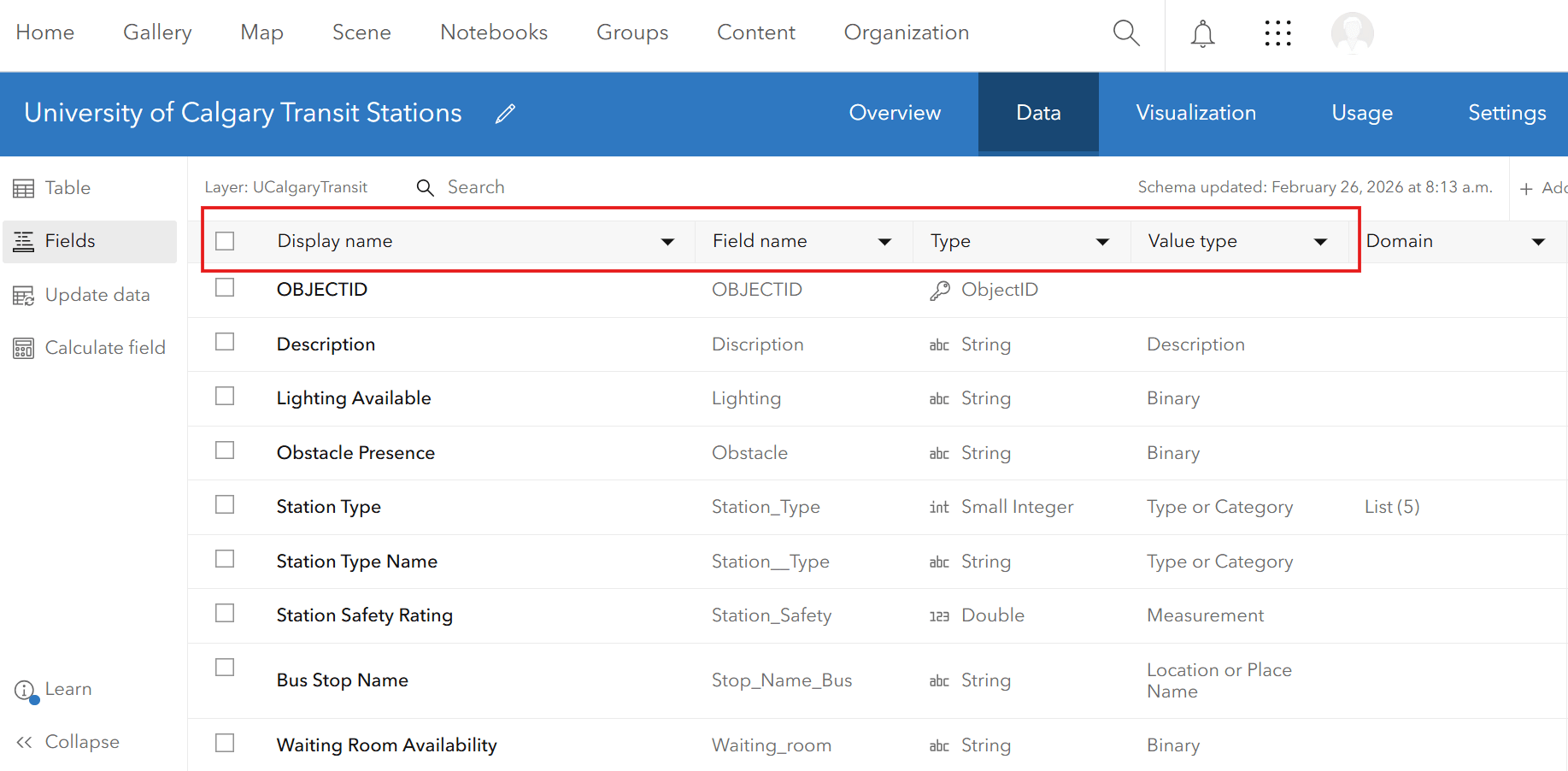Image resolution: width=1568 pixels, height=771 pixels.
Task: Open the Value type column dropdown arrow
Action: (x=1320, y=243)
